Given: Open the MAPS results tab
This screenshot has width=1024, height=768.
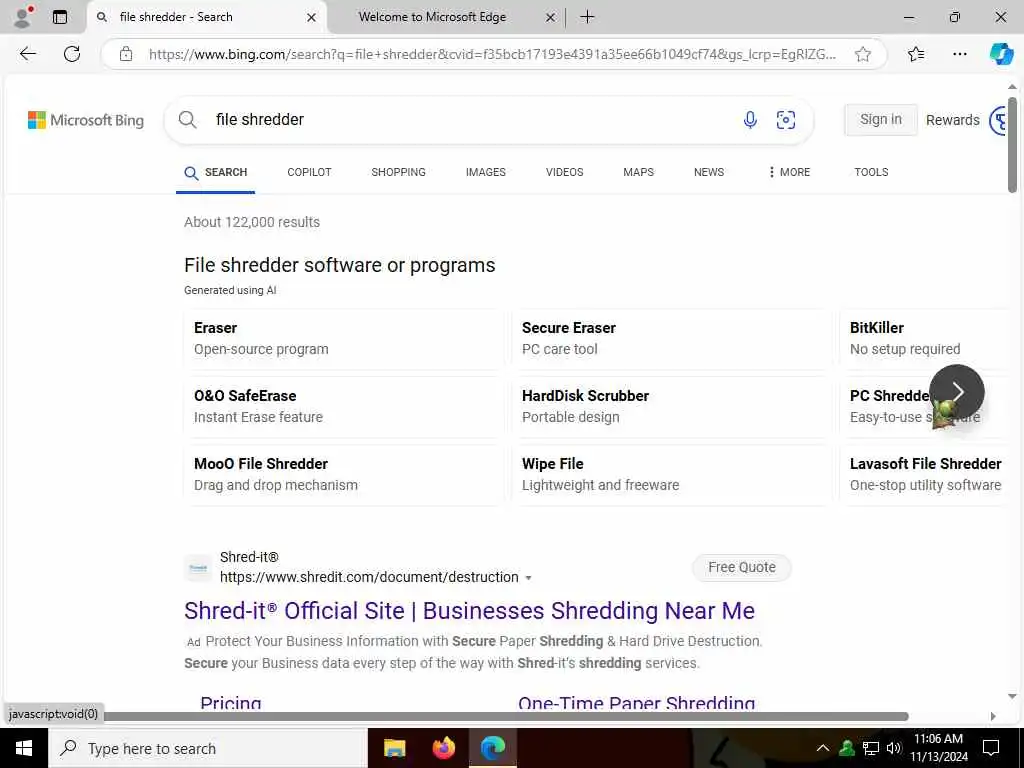Looking at the screenshot, I should click(639, 172).
